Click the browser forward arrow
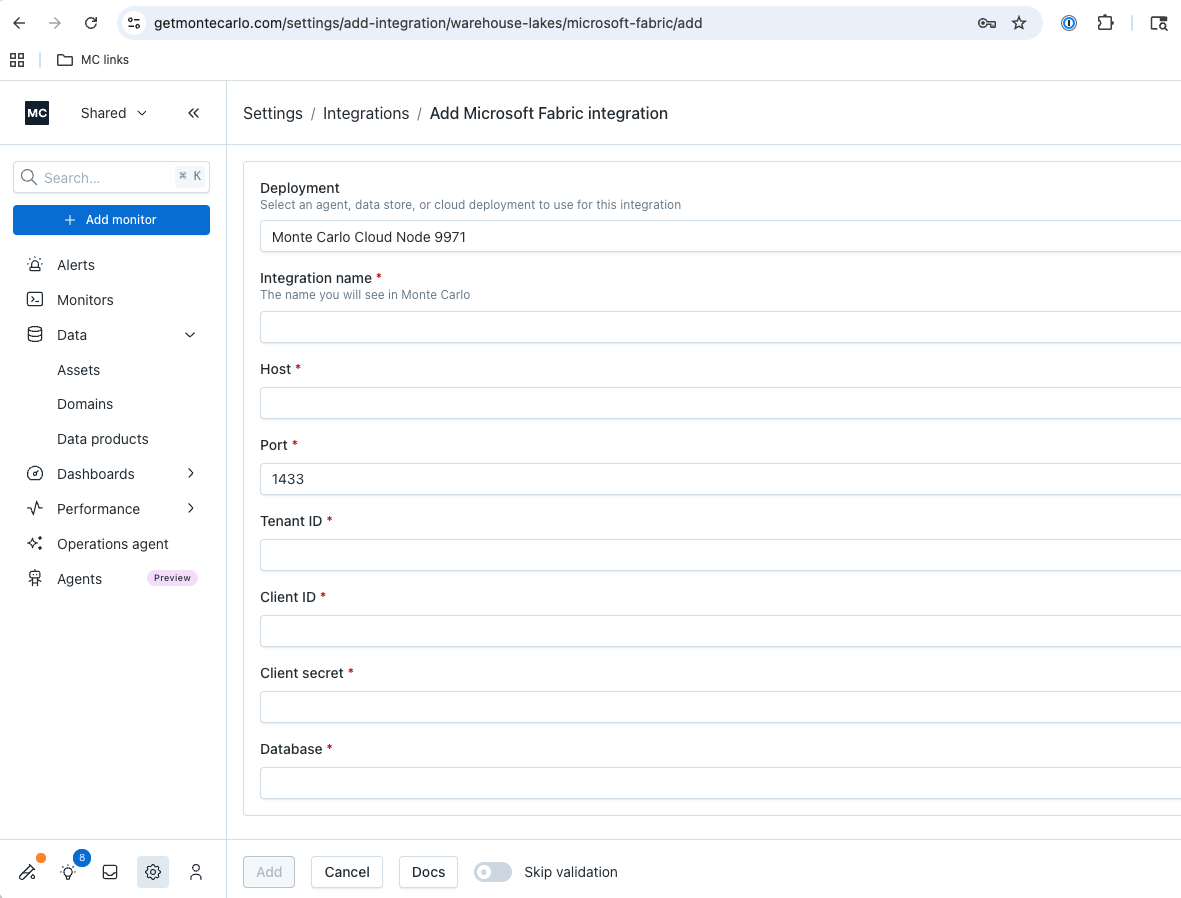The height and width of the screenshot is (898, 1181). [x=55, y=23]
